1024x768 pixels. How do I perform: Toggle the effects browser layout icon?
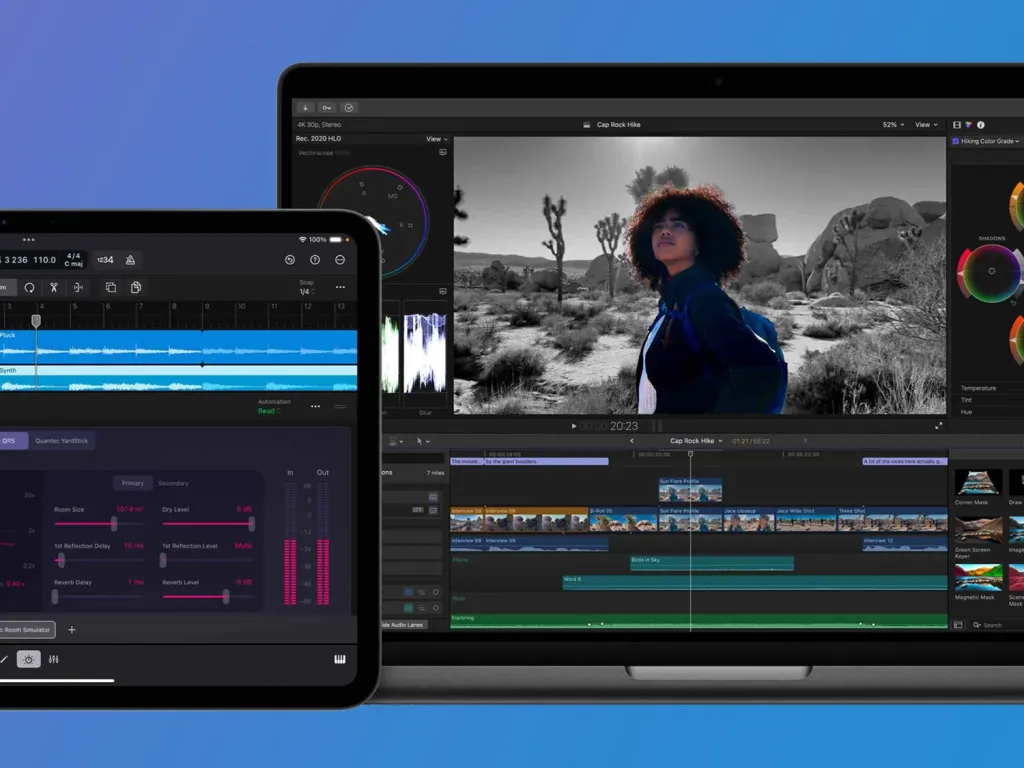(958, 625)
